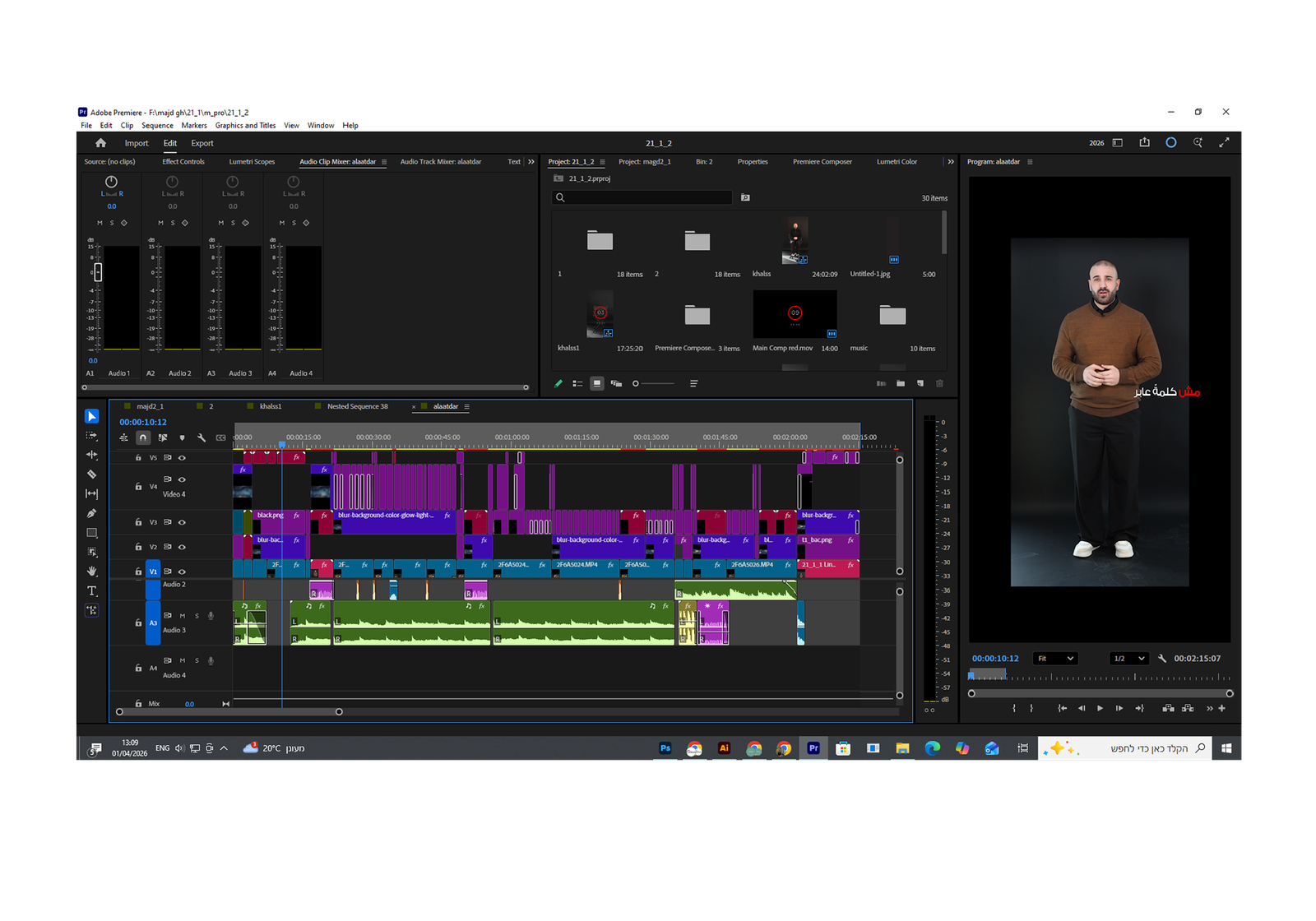Viewport: 1316px width, 921px height.
Task: Select the Type tool
Action: click(x=91, y=591)
